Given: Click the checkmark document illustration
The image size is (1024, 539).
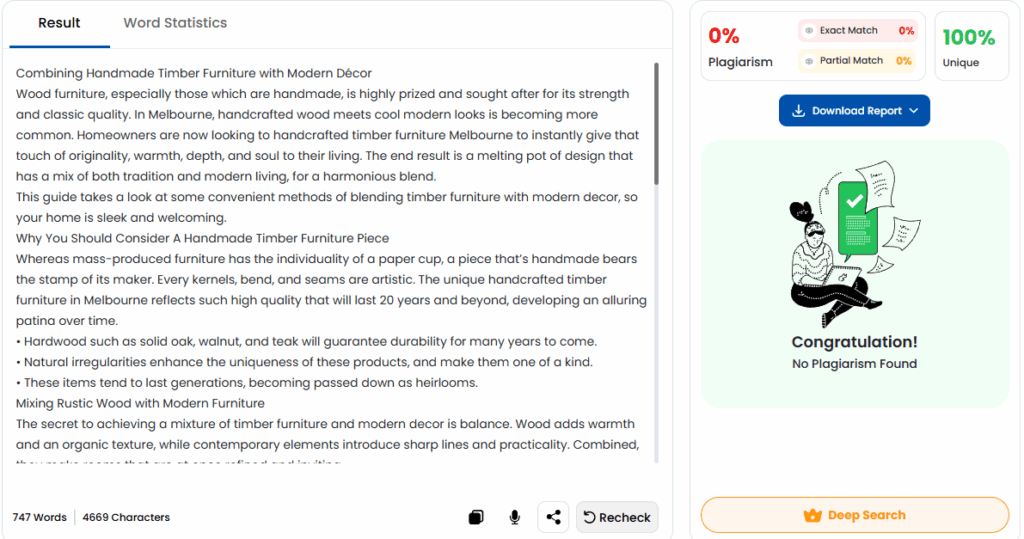Looking at the screenshot, I should 854,215.
